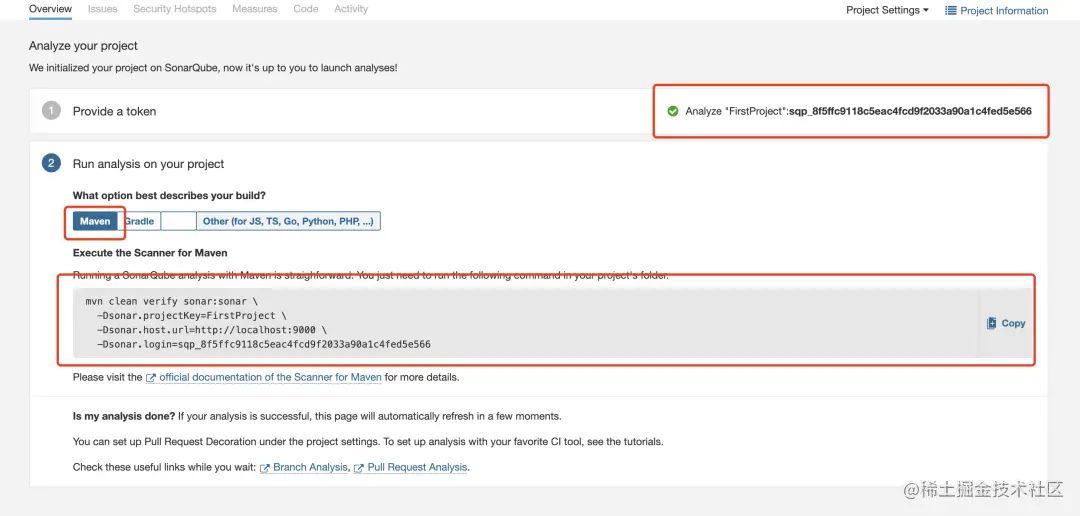Click the Run analysis on your project heading

coord(148,164)
